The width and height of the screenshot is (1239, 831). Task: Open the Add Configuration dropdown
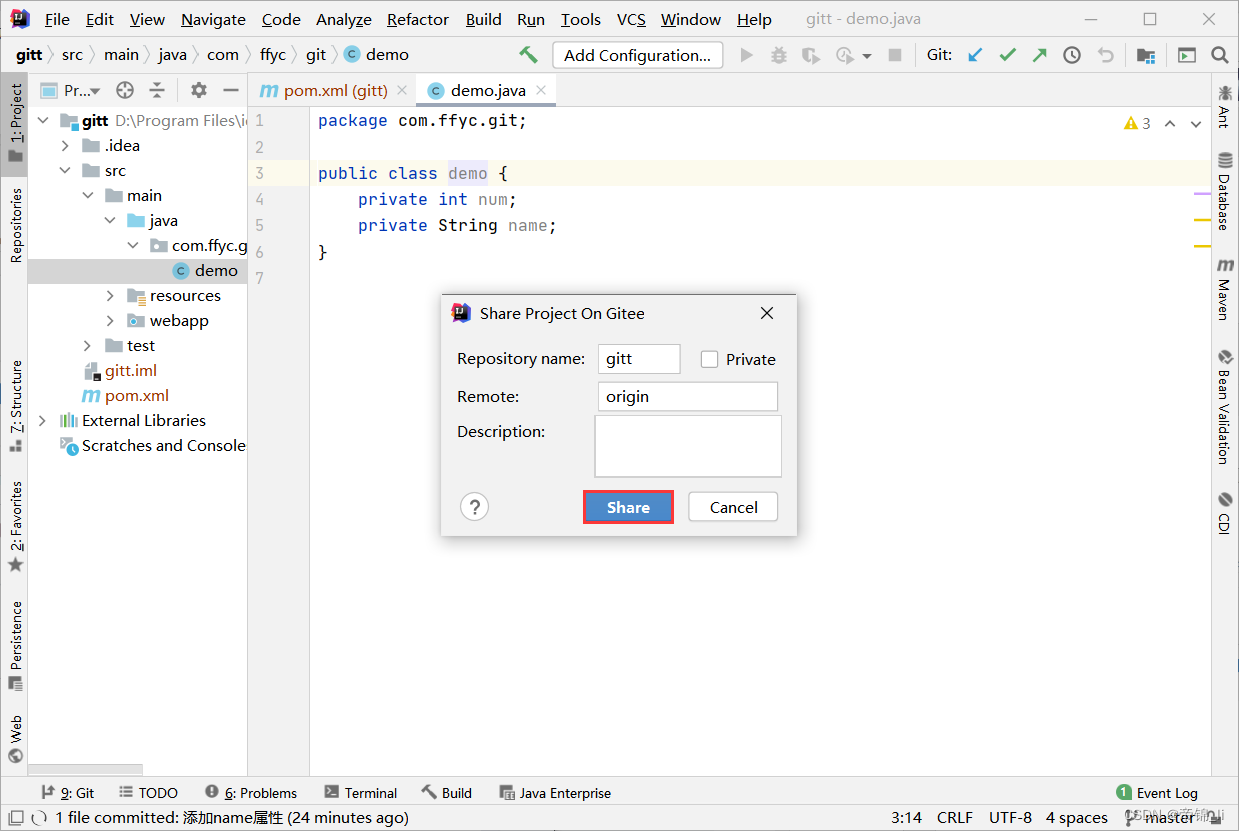coord(637,55)
